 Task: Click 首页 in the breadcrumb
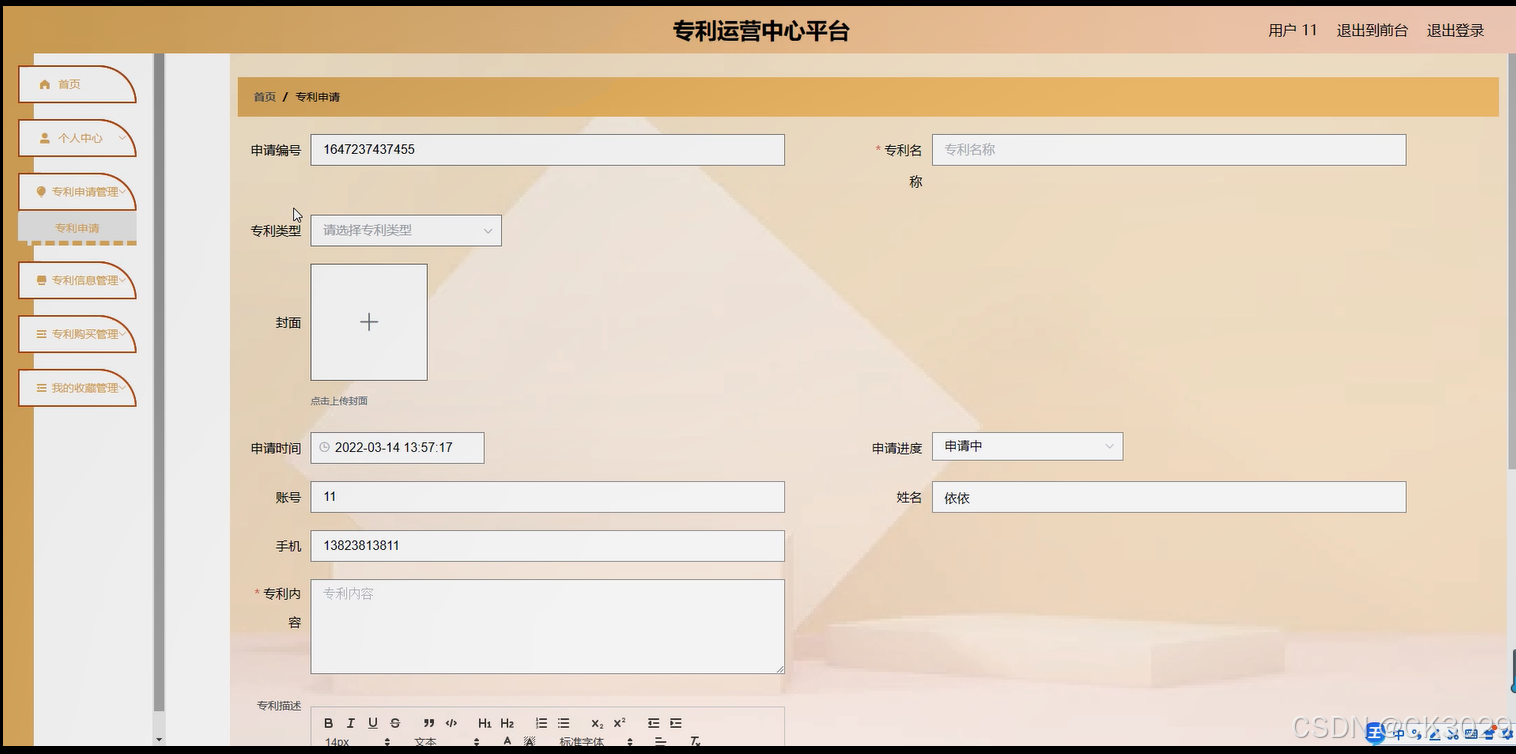[x=264, y=97]
